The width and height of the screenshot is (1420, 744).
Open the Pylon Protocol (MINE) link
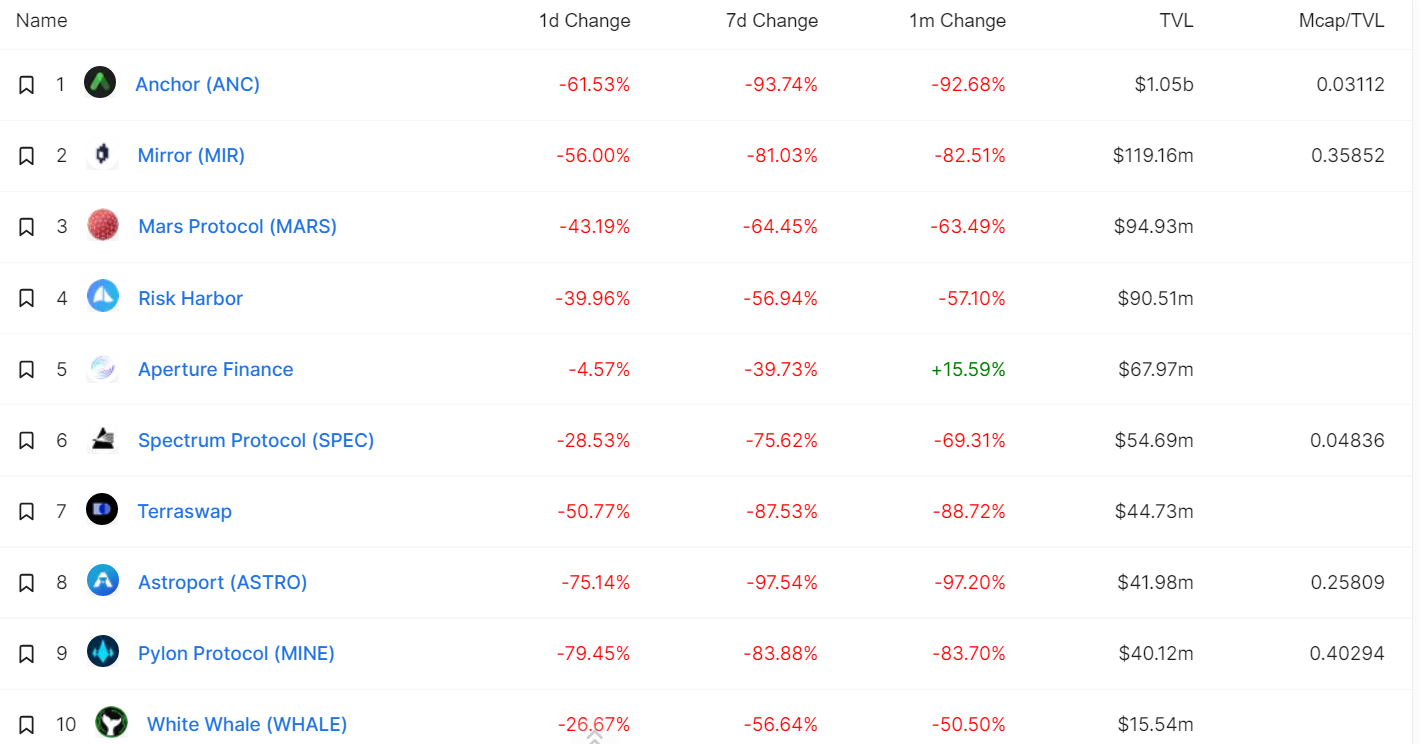click(x=236, y=653)
